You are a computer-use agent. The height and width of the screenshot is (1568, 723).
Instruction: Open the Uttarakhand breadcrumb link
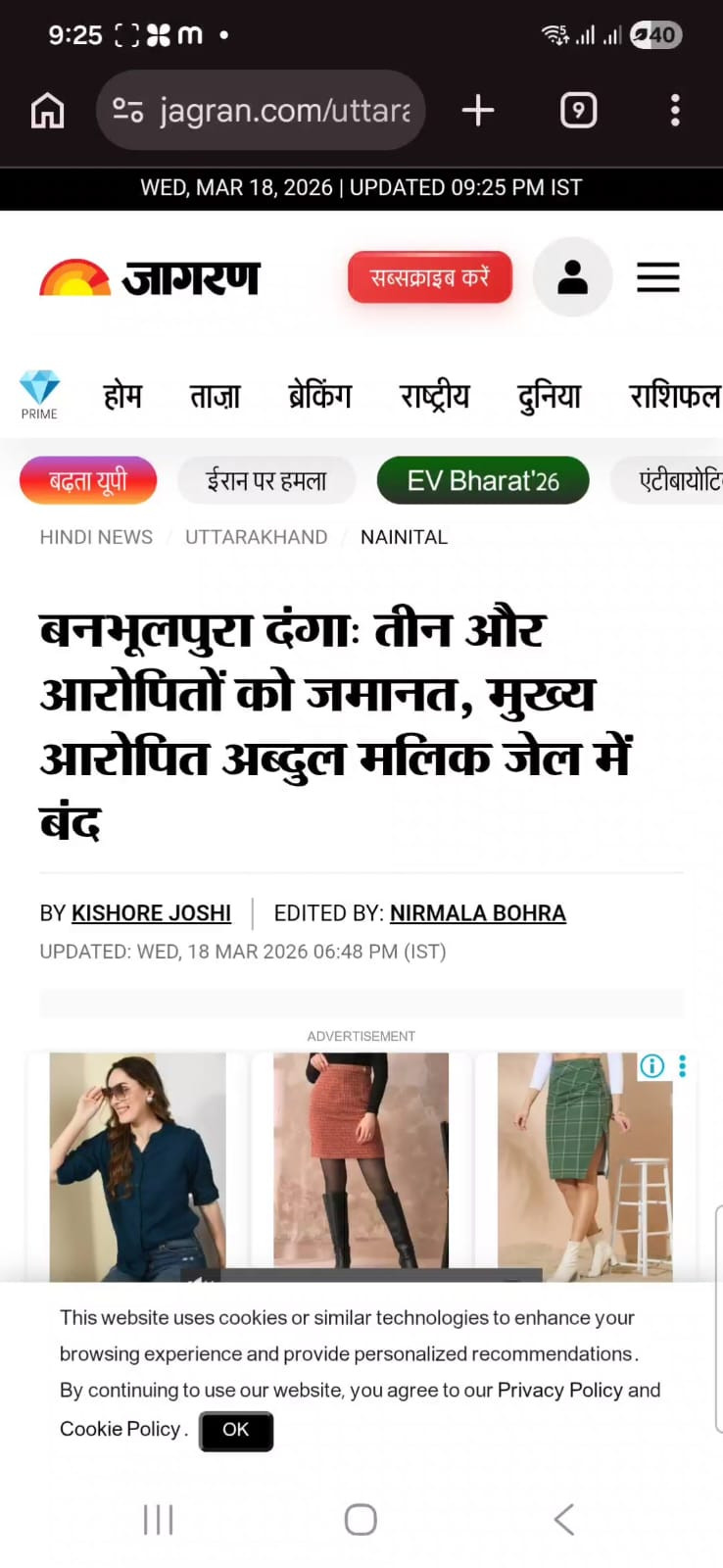(x=257, y=537)
